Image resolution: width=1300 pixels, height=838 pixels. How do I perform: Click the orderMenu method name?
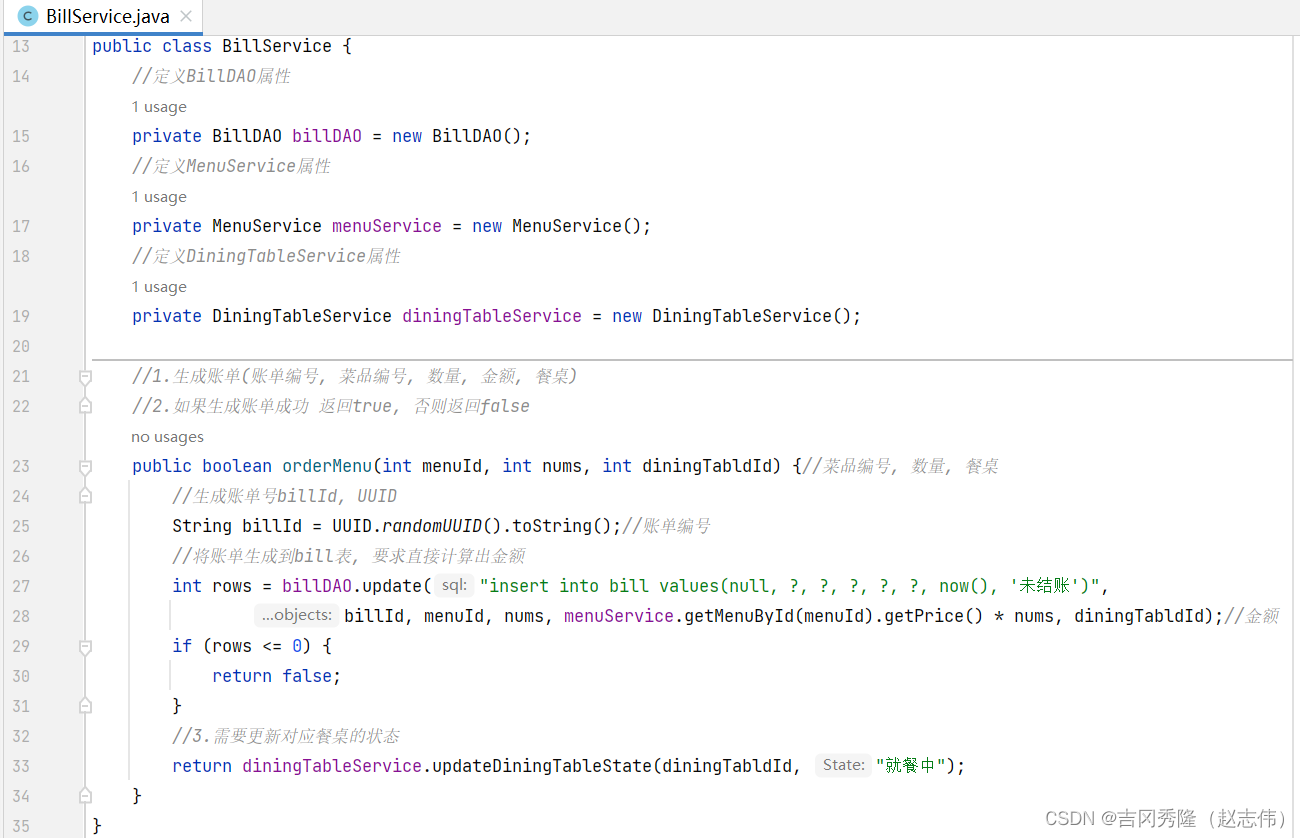327,466
